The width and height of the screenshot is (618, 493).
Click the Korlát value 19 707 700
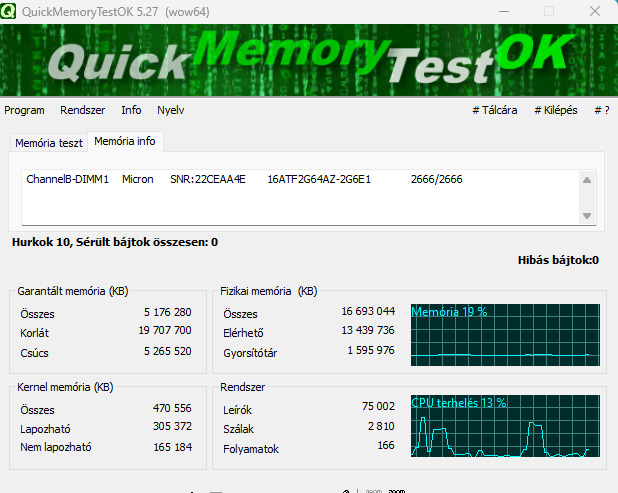tap(165, 330)
